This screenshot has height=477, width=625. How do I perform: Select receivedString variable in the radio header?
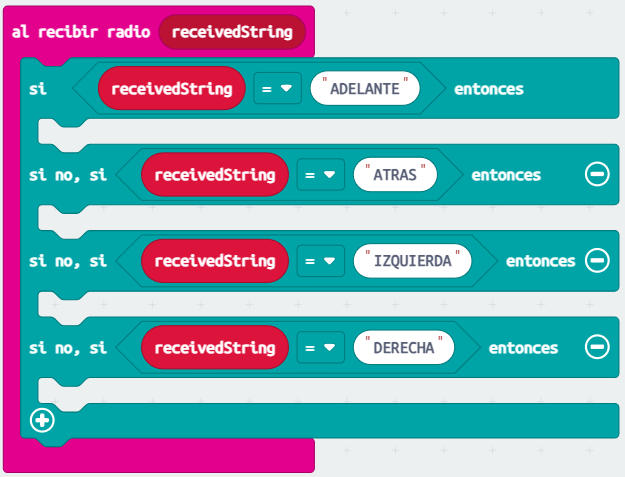point(232,31)
